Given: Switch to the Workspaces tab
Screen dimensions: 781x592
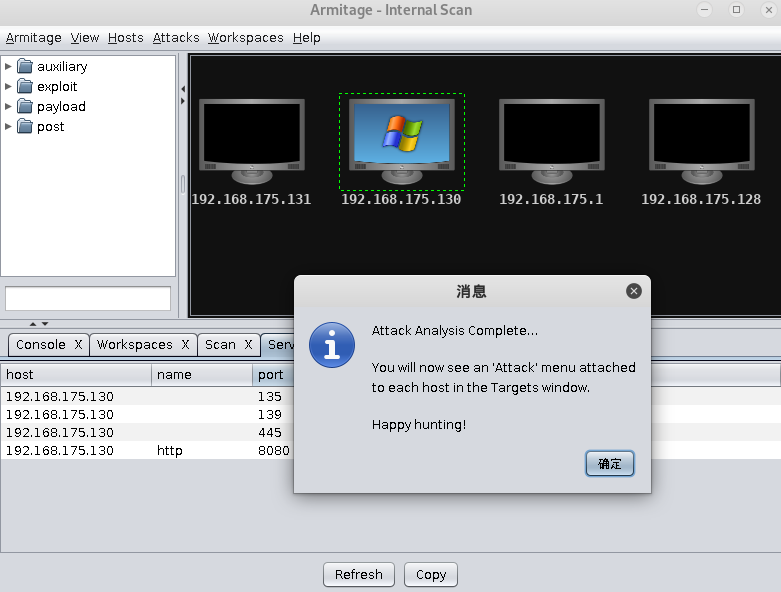Looking at the screenshot, I should tap(134, 345).
